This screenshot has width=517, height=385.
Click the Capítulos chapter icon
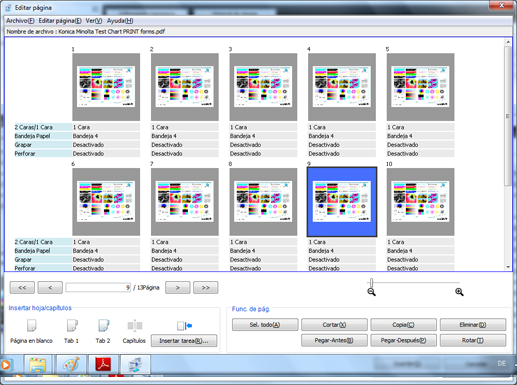pyautogui.click(x=135, y=326)
